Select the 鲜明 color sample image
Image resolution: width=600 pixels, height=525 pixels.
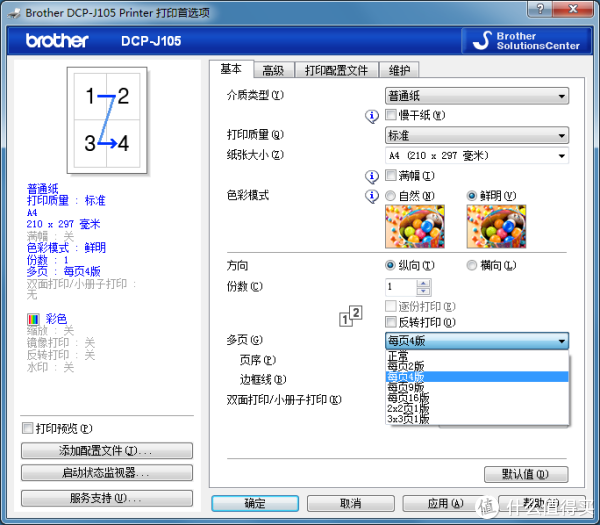(496, 227)
